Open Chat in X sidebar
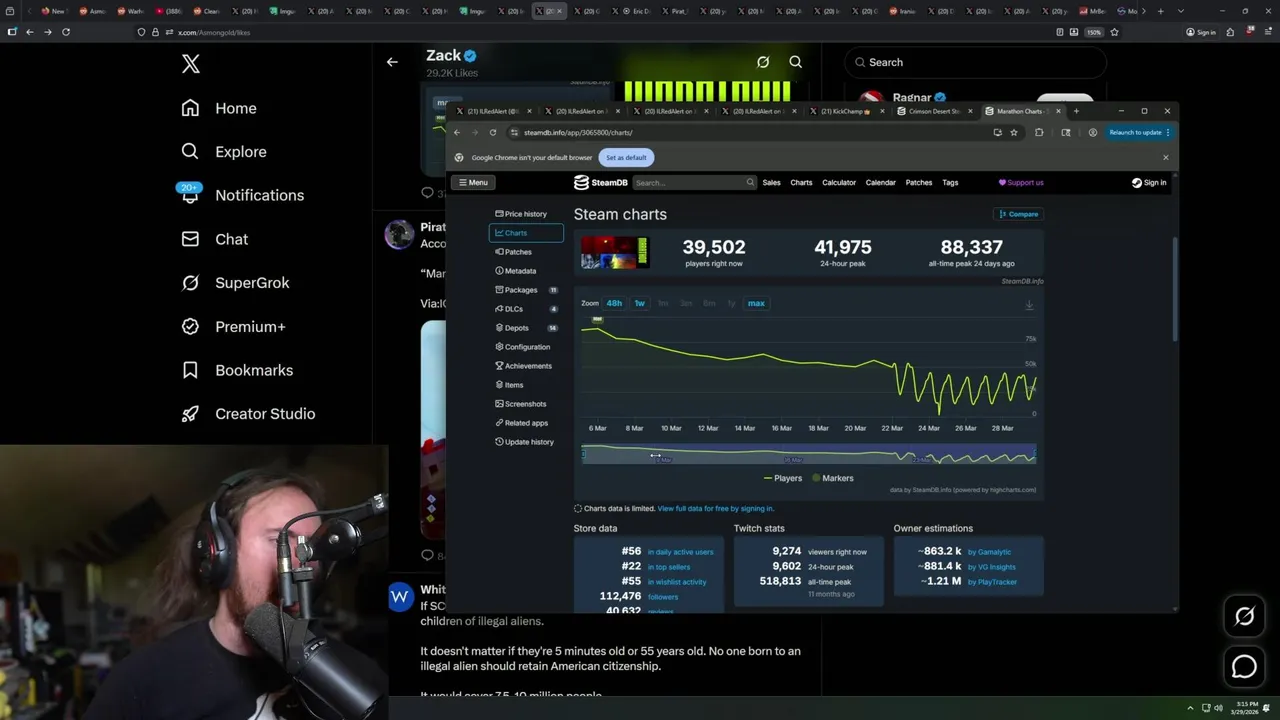Image resolution: width=1280 pixels, height=720 pixels. tap(214, 239)
